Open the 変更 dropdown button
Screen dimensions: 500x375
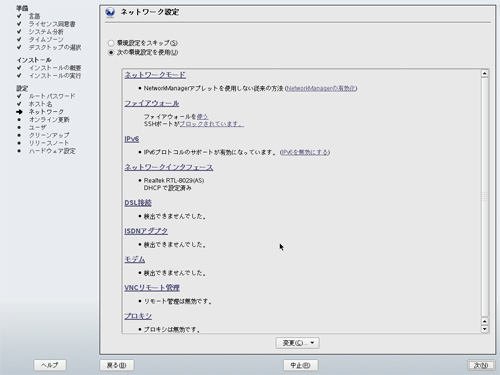[297, 343]
